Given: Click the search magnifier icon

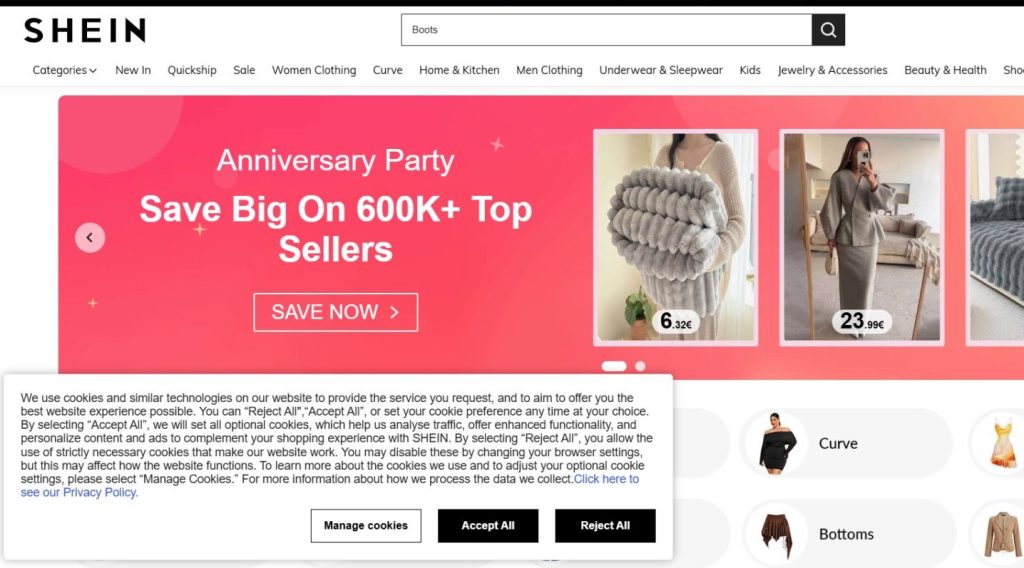Looking at the screenshot, I should (828, 30).
